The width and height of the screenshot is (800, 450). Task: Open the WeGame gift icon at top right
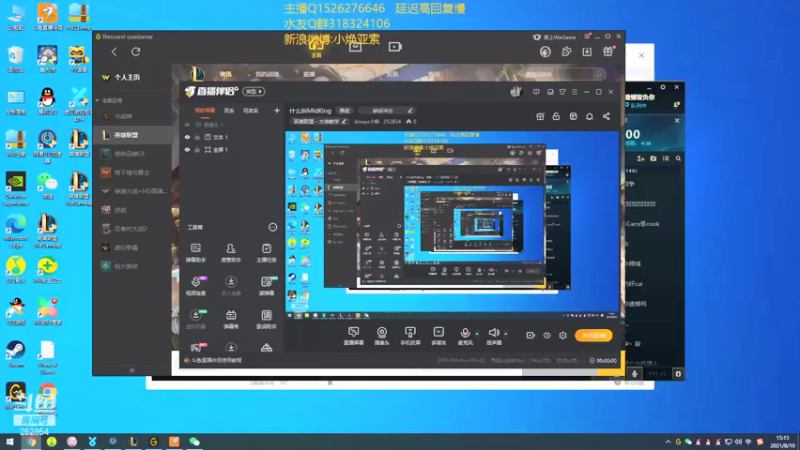608,51
